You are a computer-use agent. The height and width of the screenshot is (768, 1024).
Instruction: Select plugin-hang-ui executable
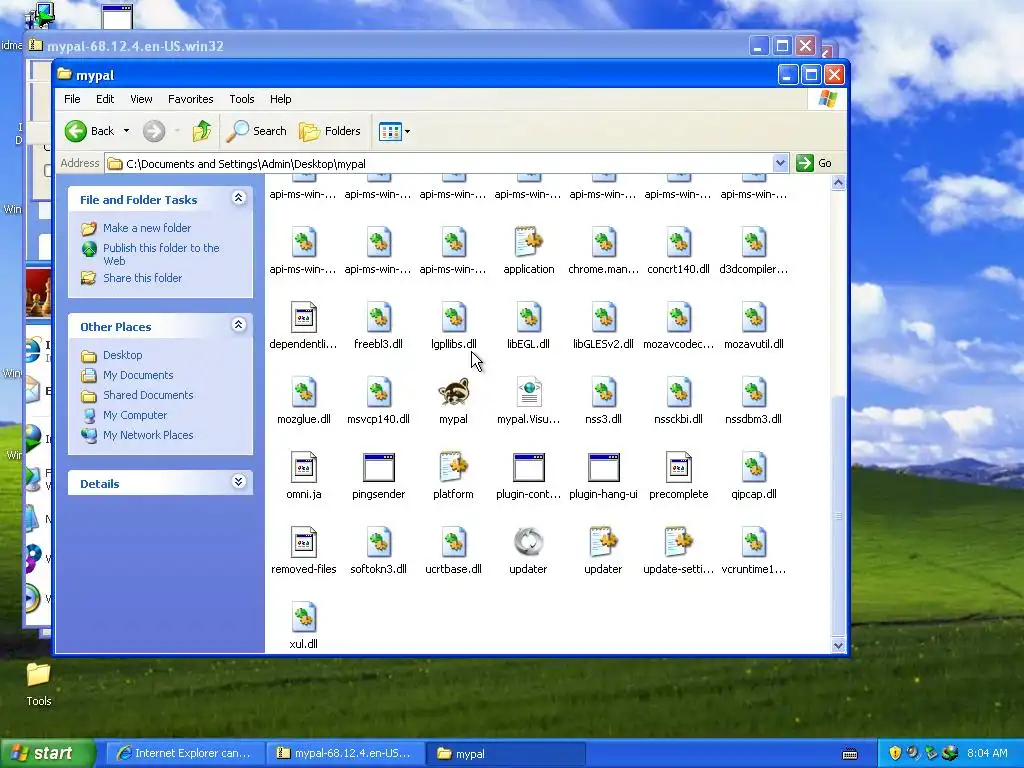[x=603, y=468]
